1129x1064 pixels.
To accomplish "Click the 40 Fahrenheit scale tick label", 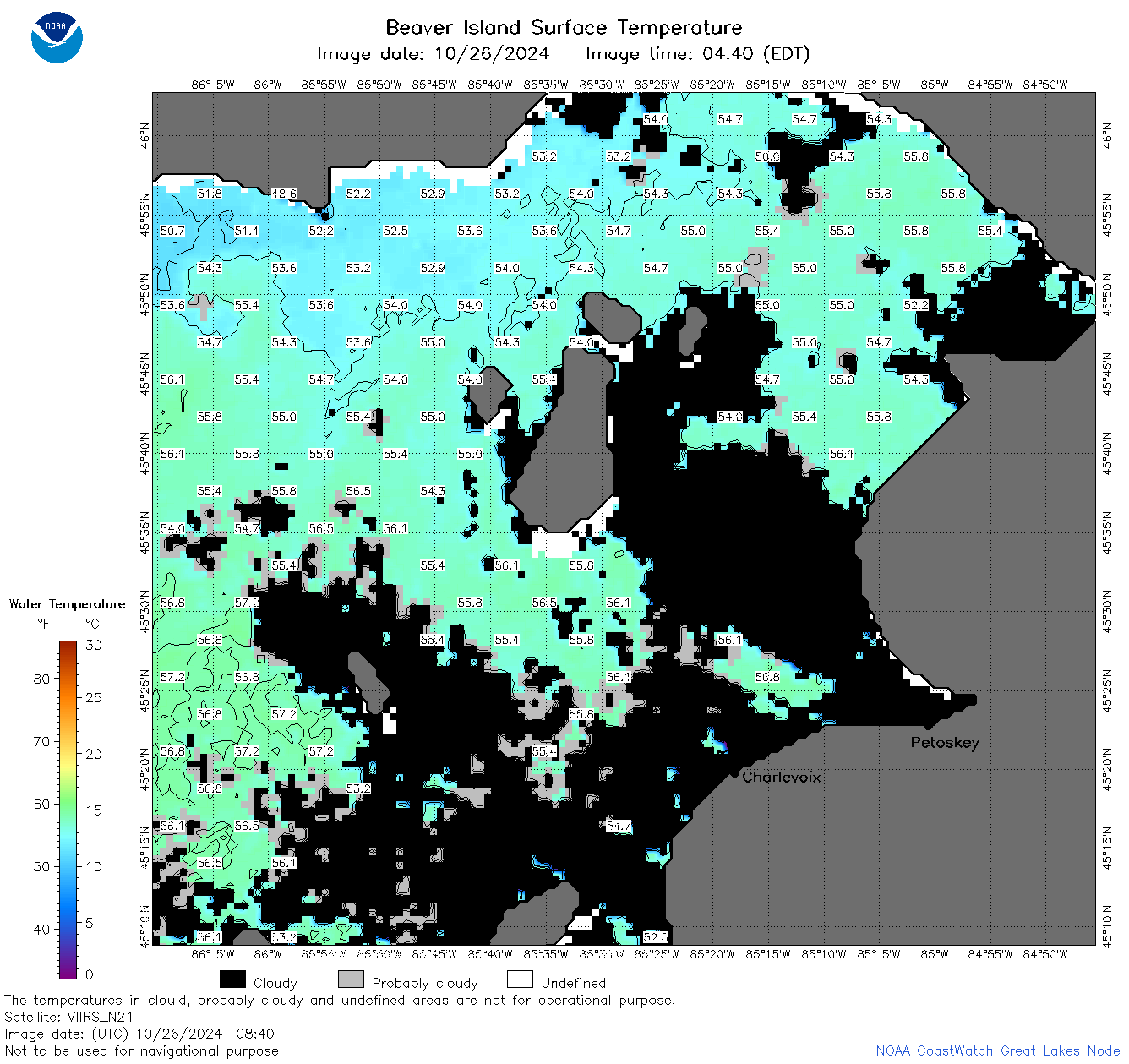I will pyautogui.click(x=41, y=929).
